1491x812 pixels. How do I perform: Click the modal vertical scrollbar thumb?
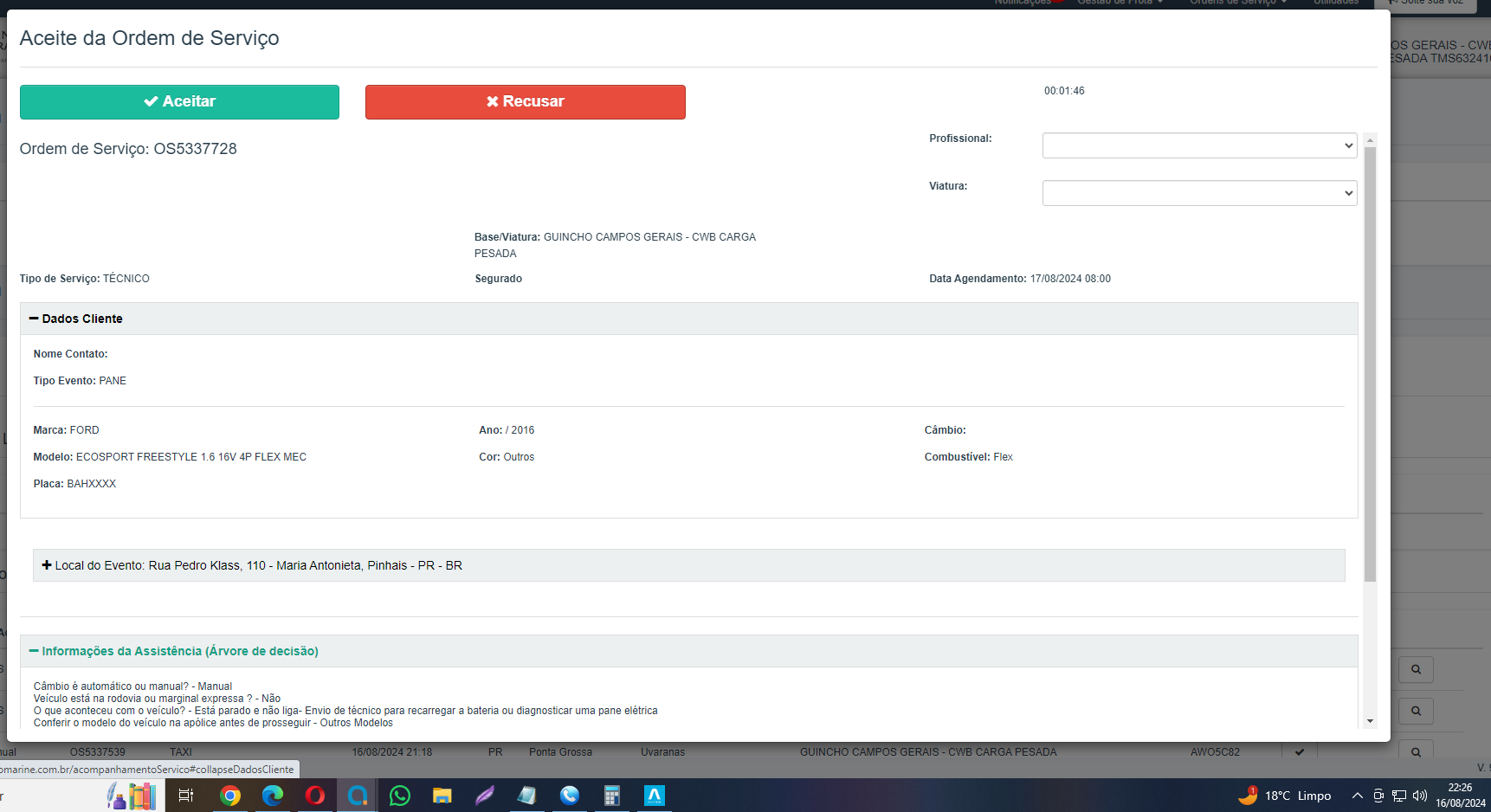[1370, 364]
